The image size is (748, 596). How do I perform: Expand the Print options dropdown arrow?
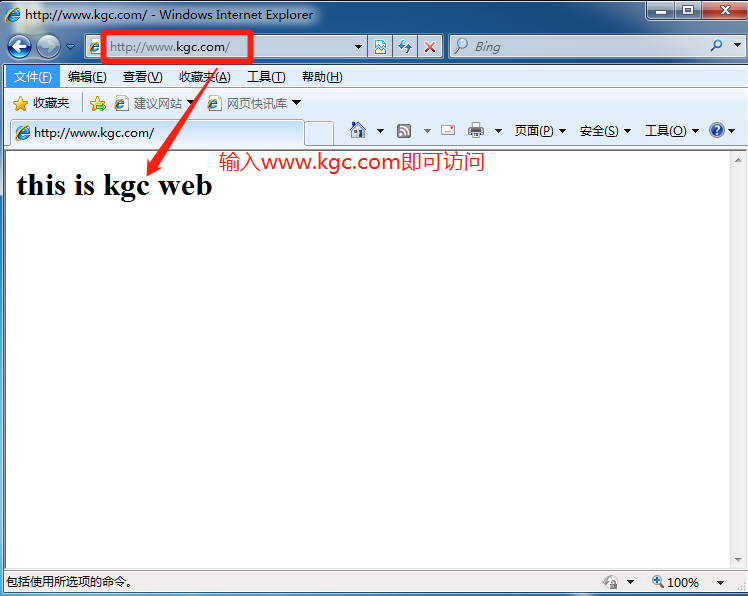click(x=498, y=131)
